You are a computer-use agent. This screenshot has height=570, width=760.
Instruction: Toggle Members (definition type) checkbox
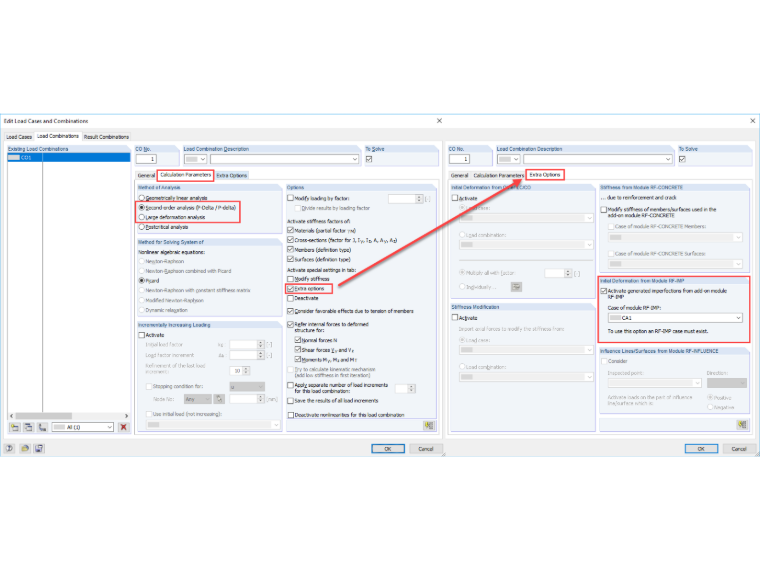[x=290, y=250]
